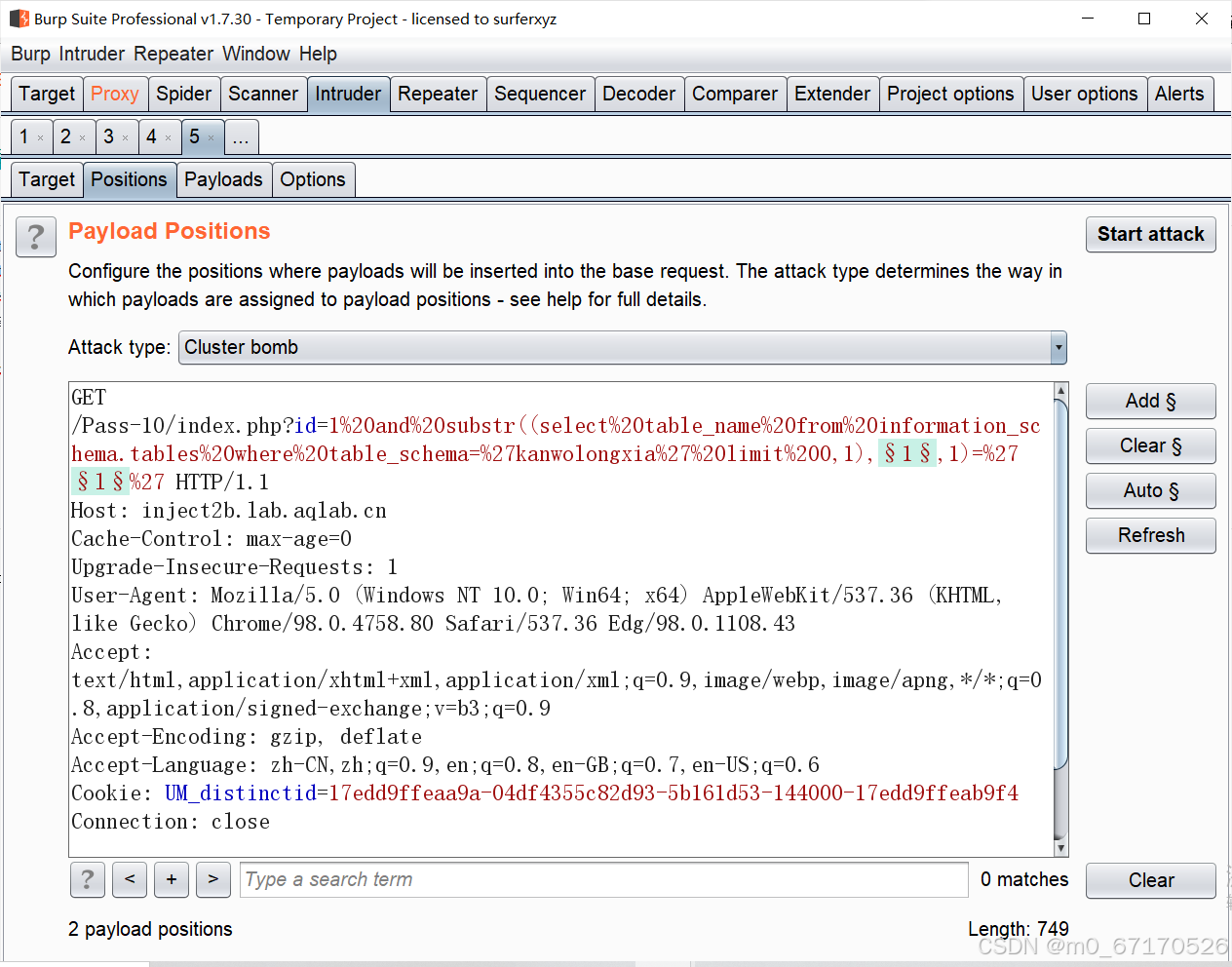The image size is (1232, 967).
Task: Click the Clear § button
Action: 1151,445
